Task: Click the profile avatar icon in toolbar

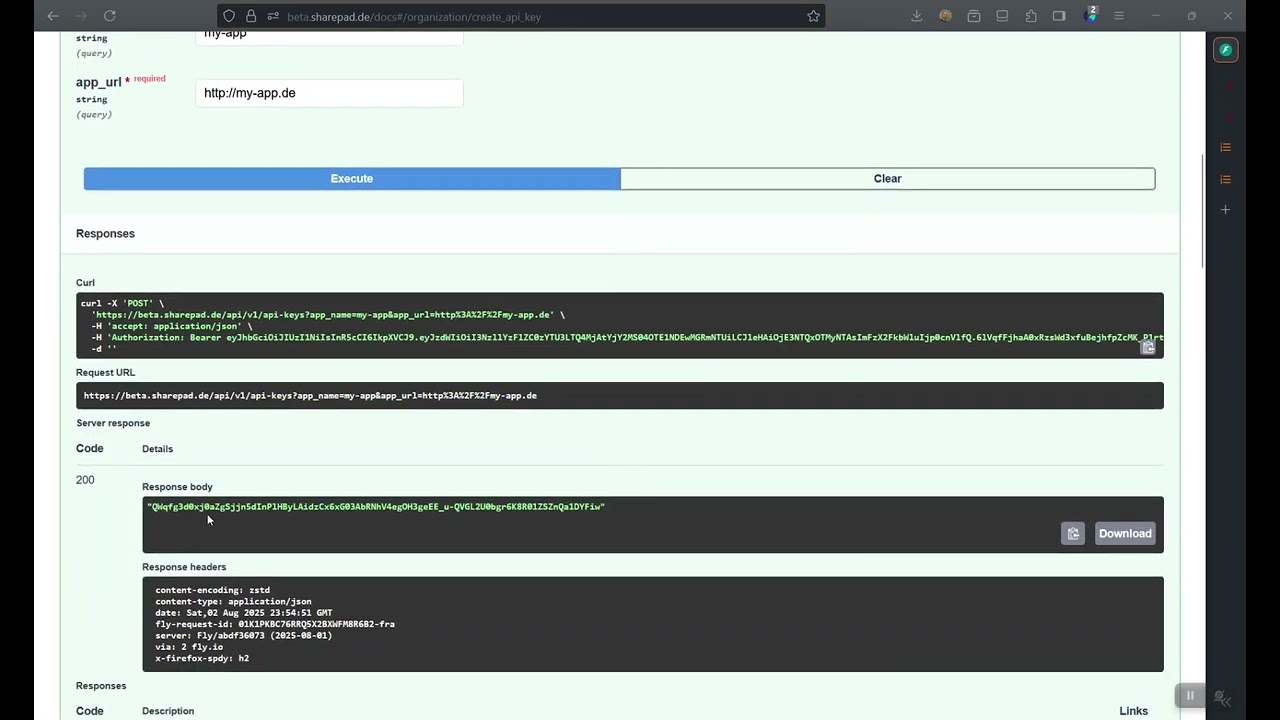Action: coord(945,16)
